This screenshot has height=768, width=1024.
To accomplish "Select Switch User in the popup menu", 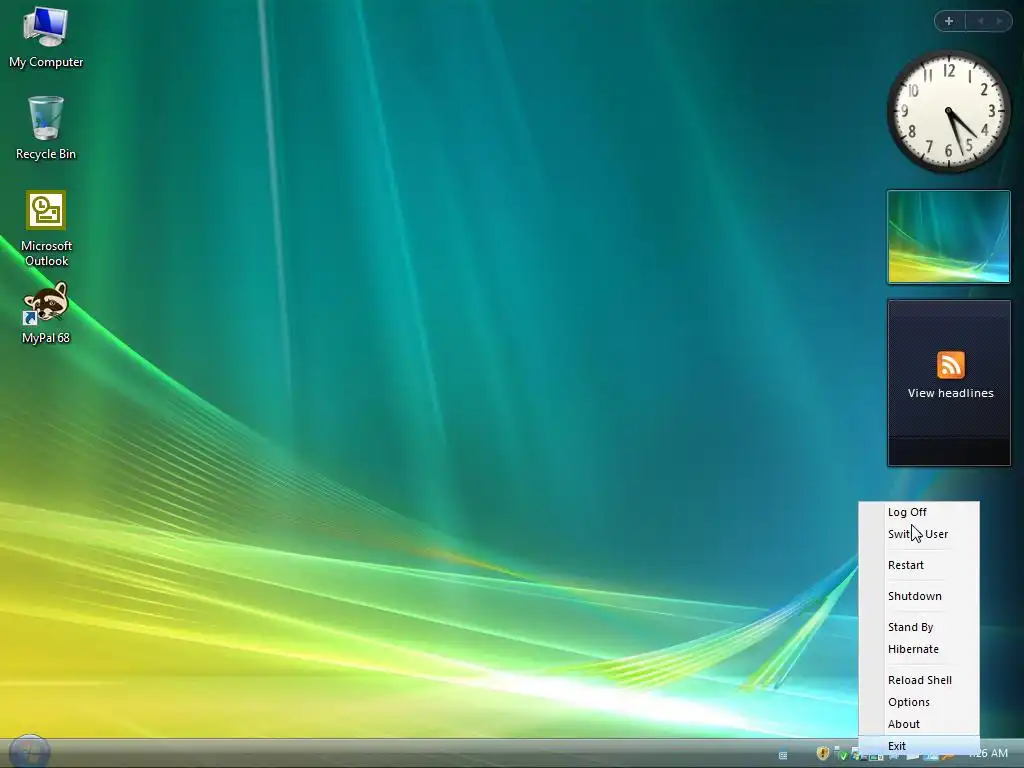I will coord(919,534).
